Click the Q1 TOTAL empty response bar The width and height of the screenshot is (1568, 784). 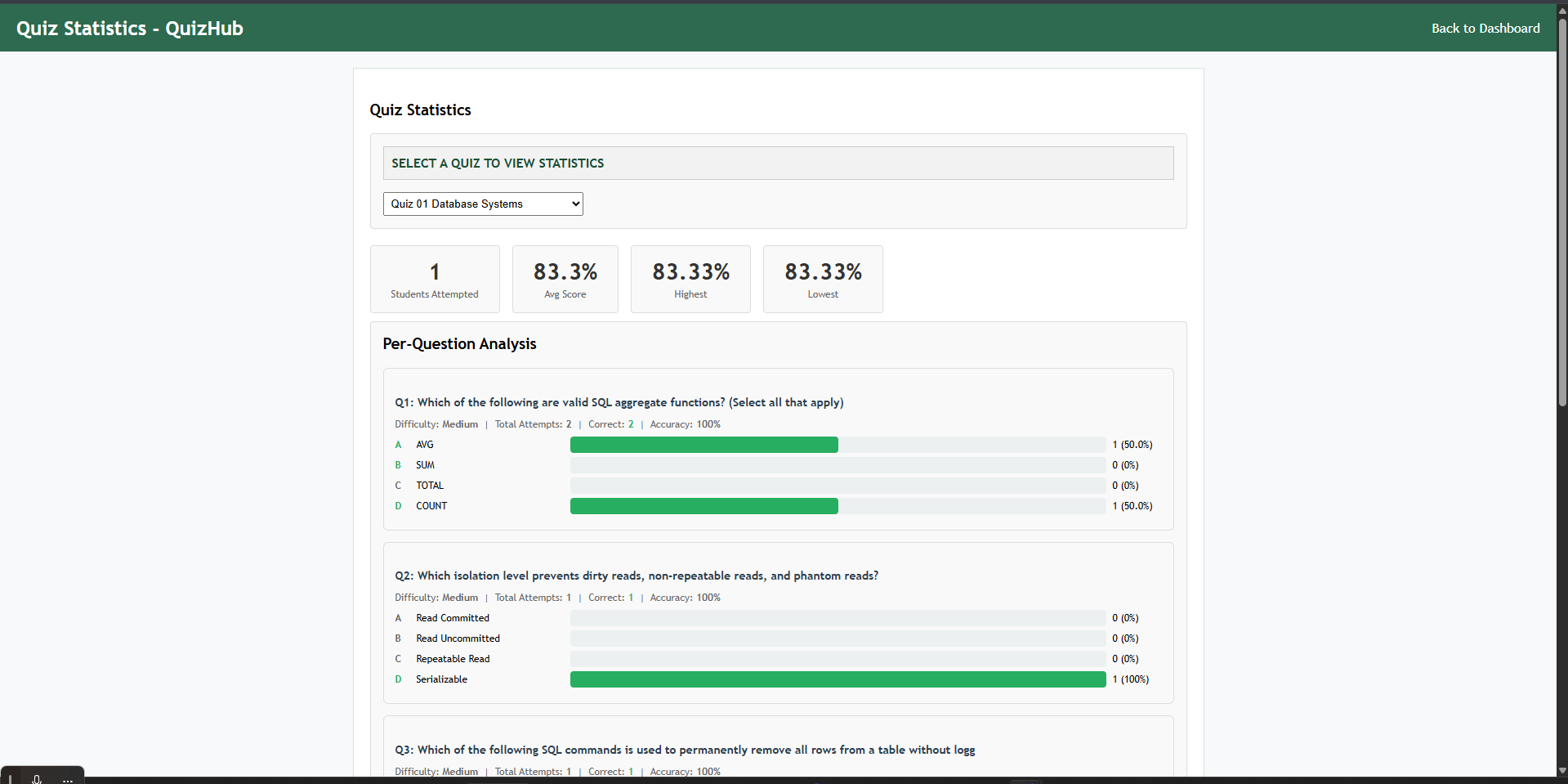coord(838,486)
